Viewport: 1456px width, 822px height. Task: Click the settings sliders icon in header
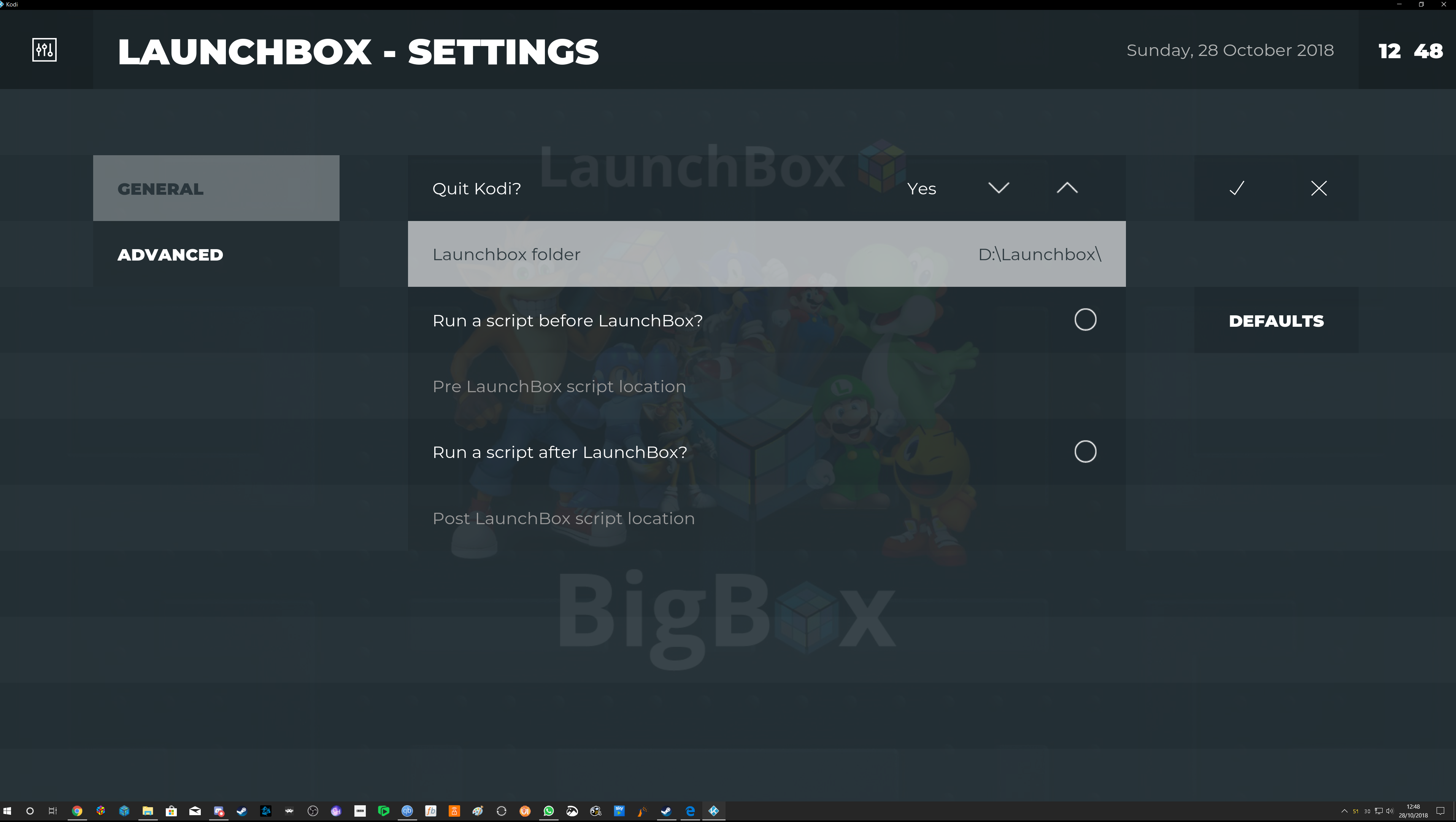click(44, 50)
